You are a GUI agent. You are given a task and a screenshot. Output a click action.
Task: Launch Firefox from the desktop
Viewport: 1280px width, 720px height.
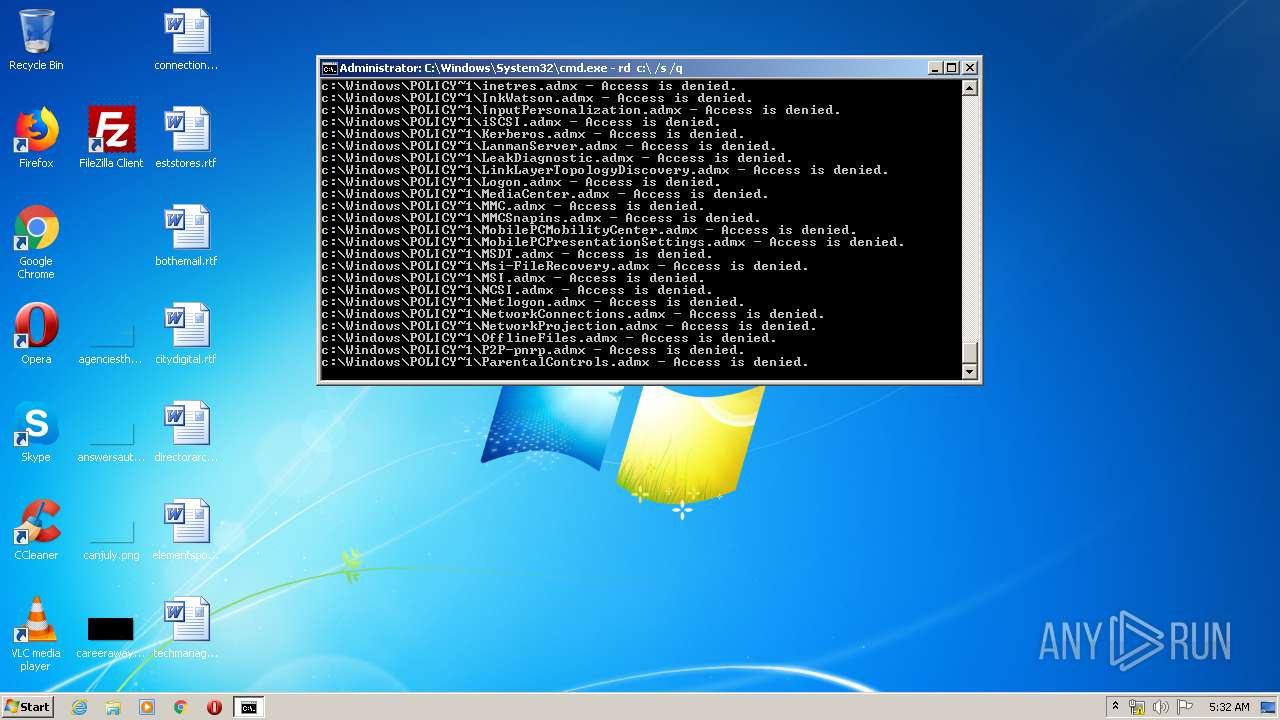tap(36, 138)
